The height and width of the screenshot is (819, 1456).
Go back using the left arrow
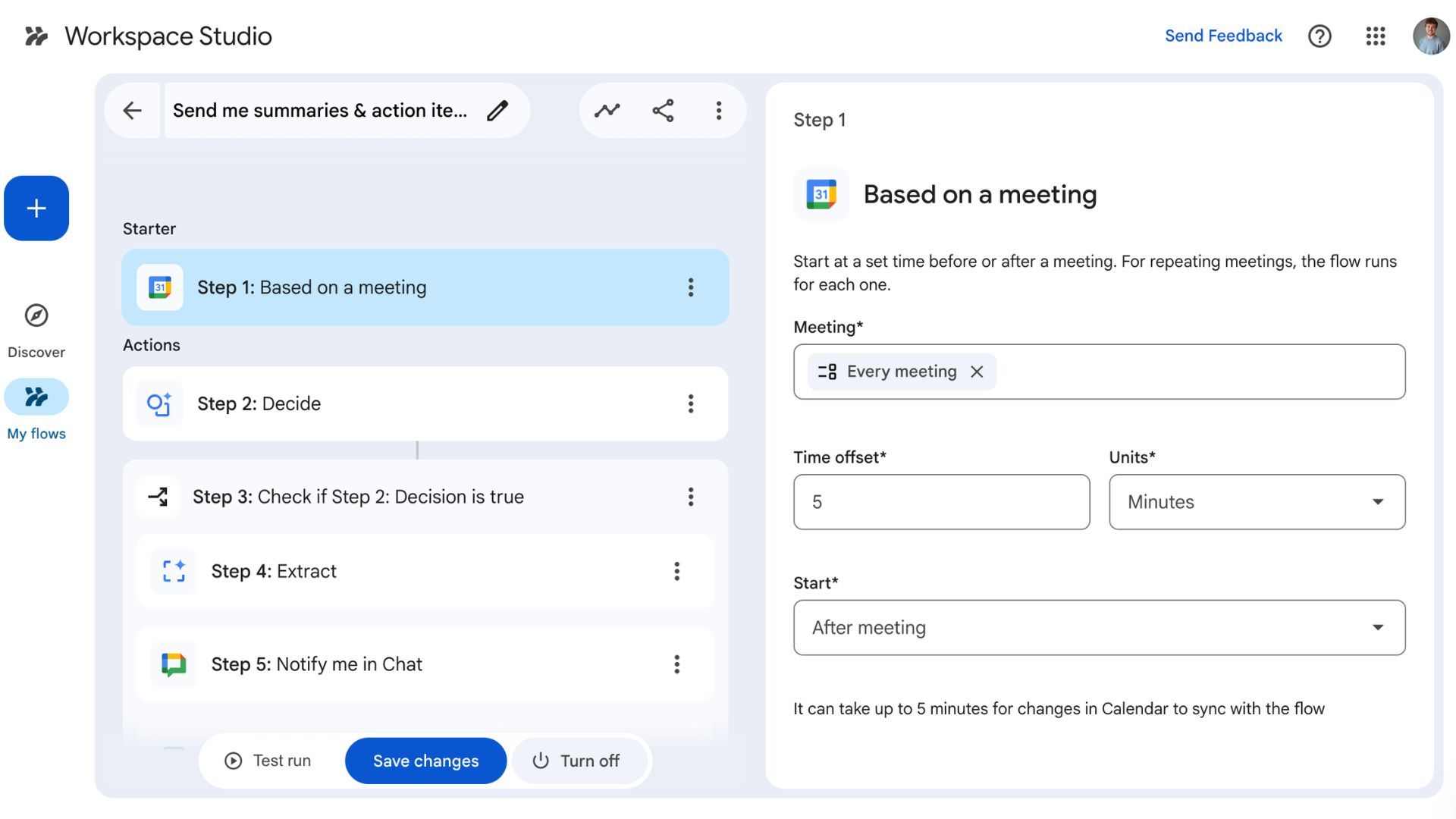coord(132,111)
